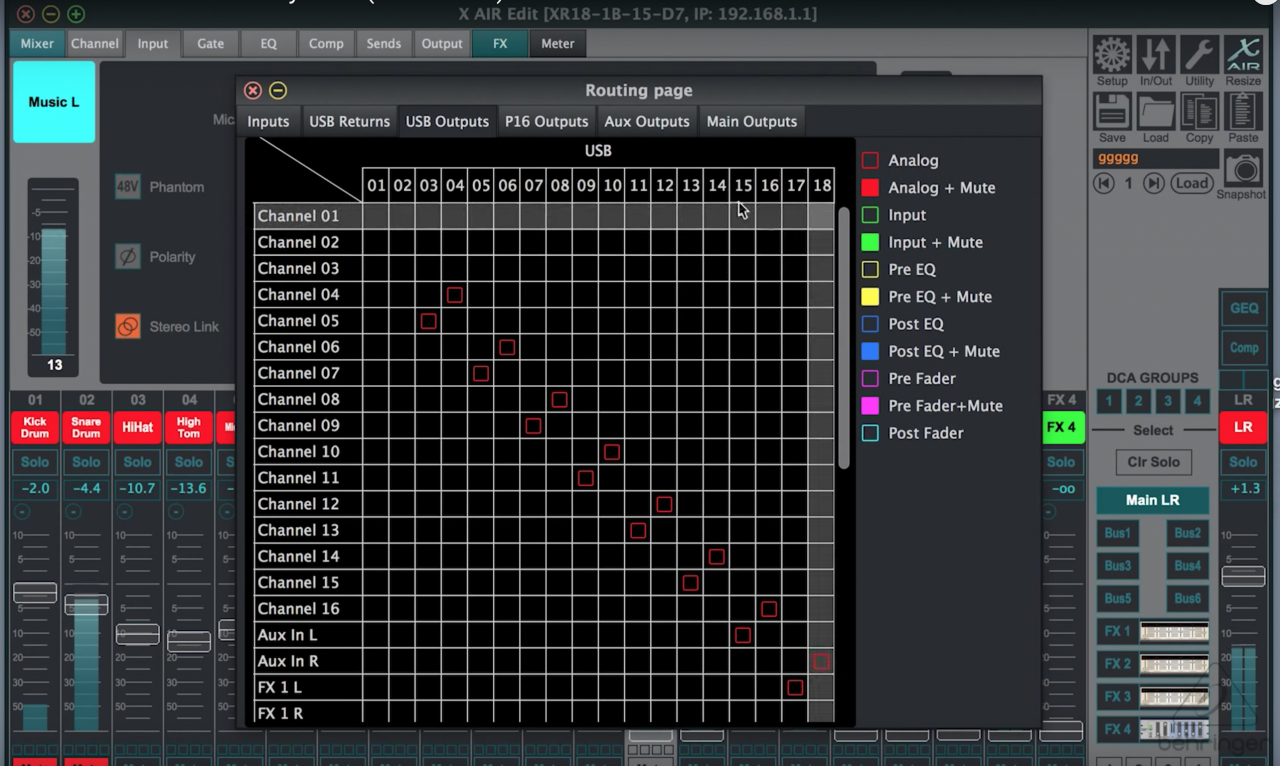Image resolution: width=1280 pixels, height=766 pixels.
Task: Open the Comp tab
Action: (326, 43)
